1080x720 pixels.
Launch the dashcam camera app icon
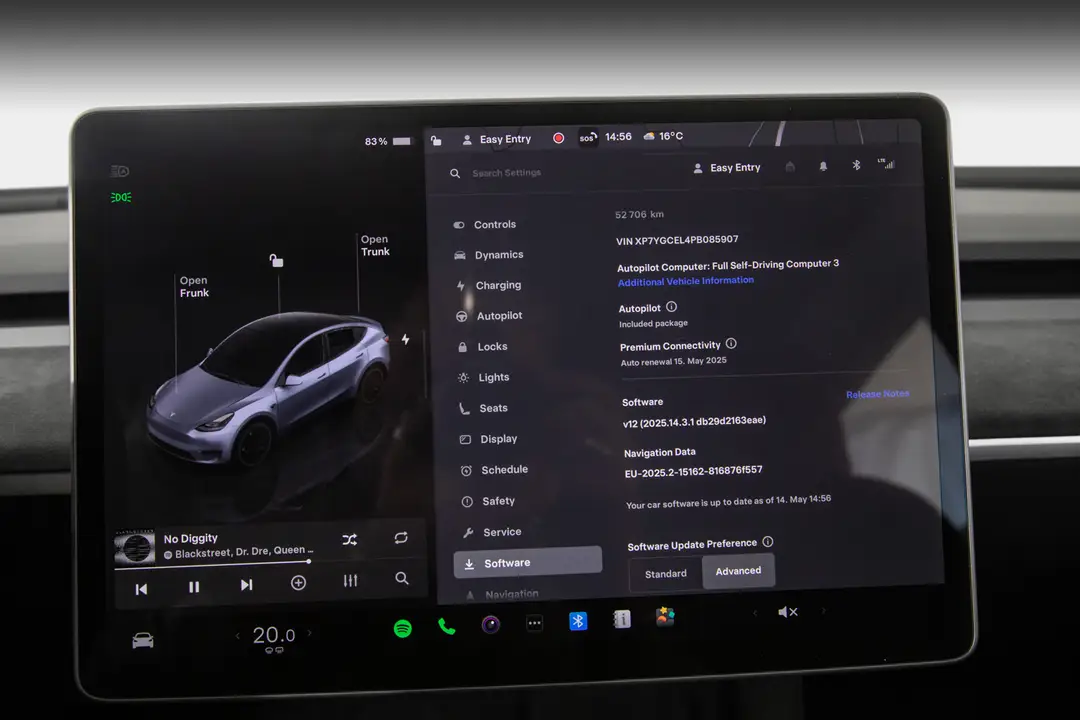tap(490, 625)
